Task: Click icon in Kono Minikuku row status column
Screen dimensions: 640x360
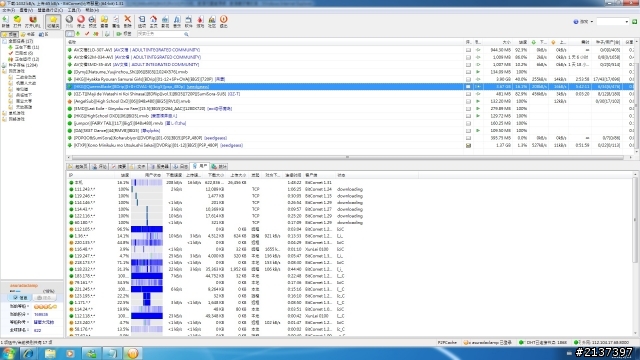Action: (468, 145)
